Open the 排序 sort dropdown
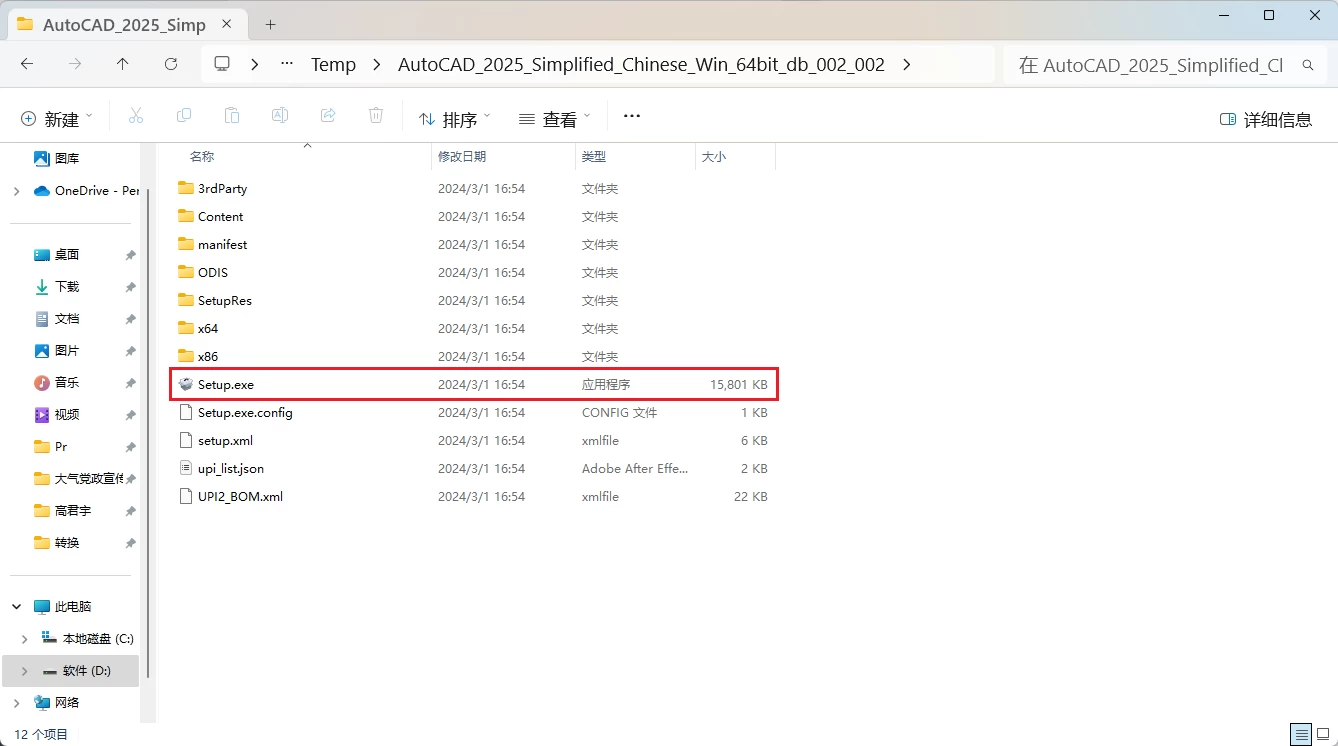This screenshot has width=1338, height=746. (455, 118)
